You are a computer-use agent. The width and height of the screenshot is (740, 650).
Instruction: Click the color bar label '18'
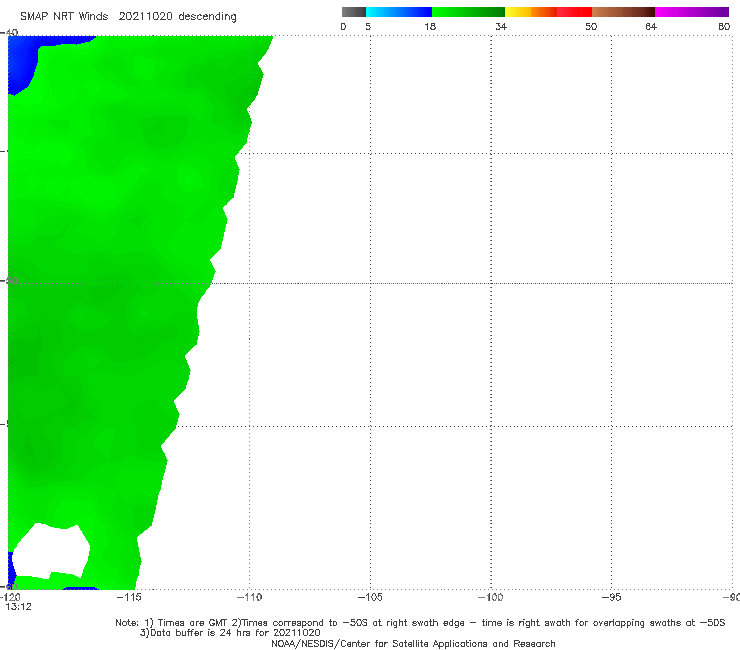point(430,27)
